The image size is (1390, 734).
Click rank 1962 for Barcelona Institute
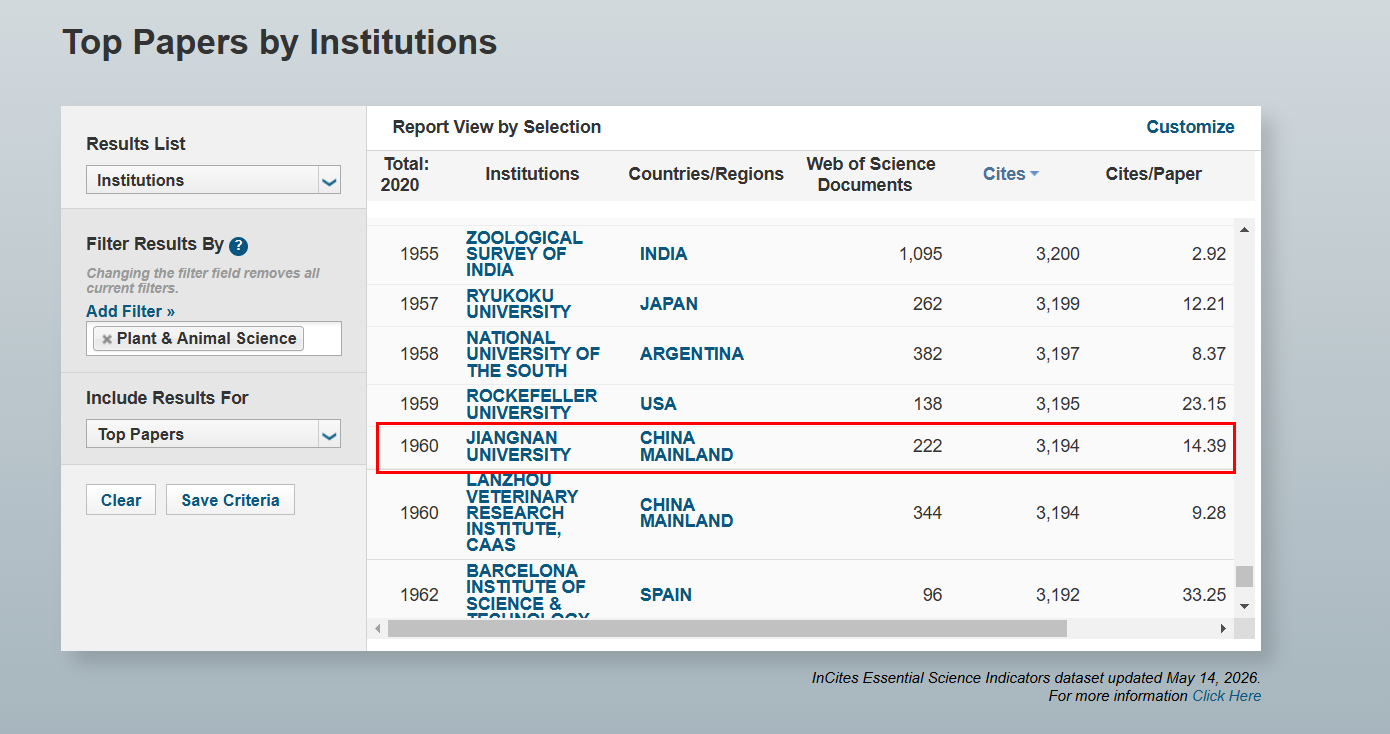(419, 595)
